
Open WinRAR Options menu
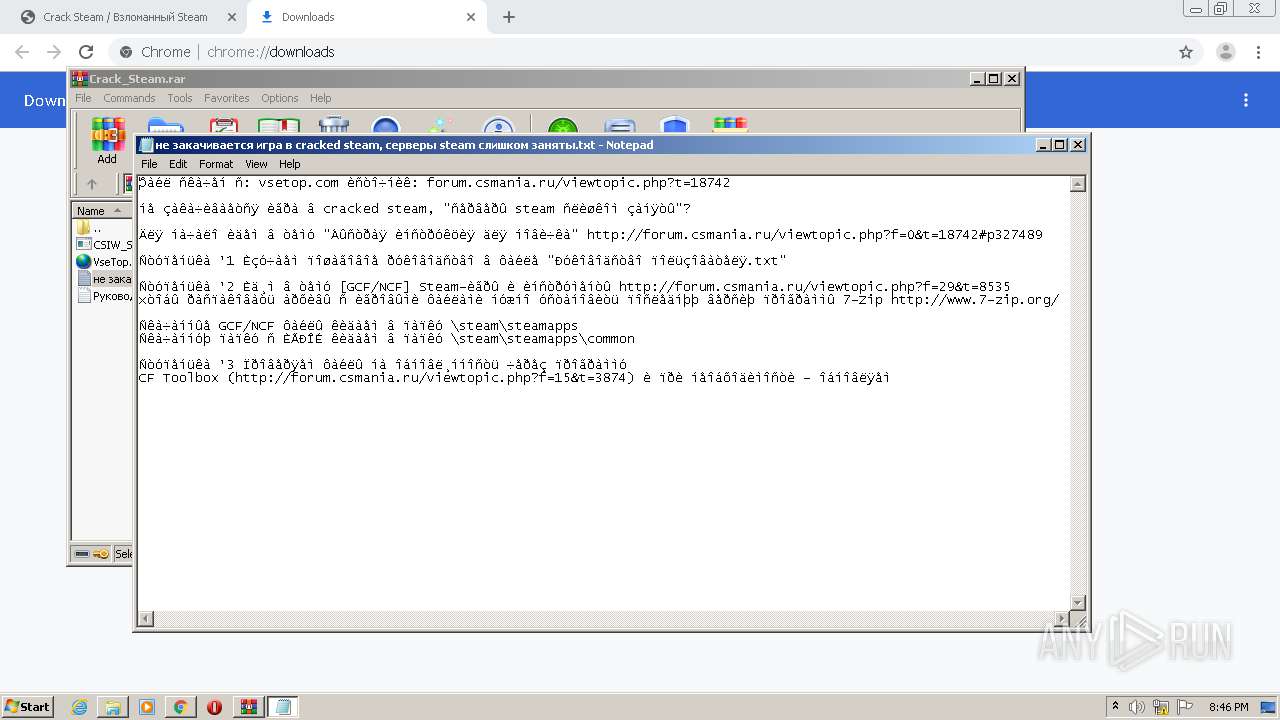(280, 98)
